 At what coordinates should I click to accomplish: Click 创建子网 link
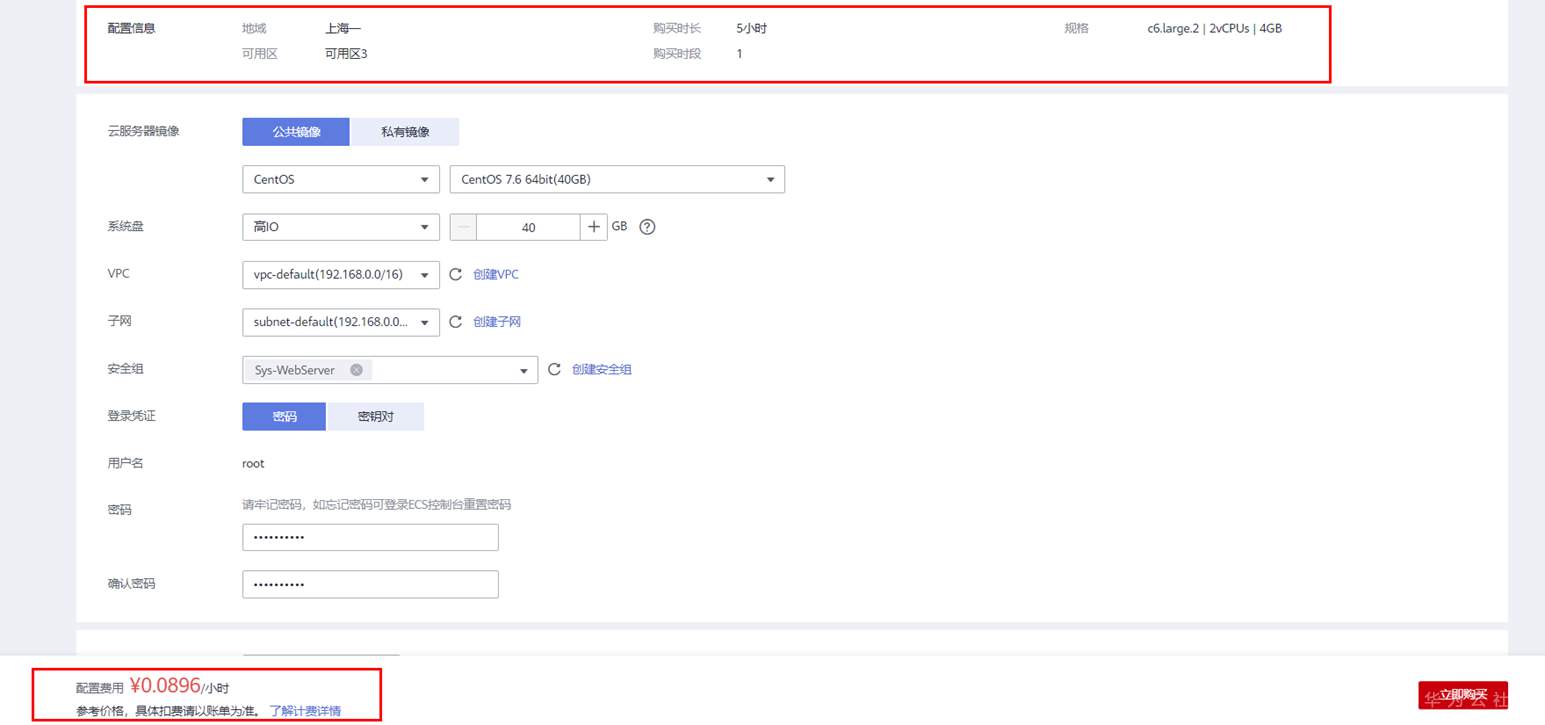[497, 322]
